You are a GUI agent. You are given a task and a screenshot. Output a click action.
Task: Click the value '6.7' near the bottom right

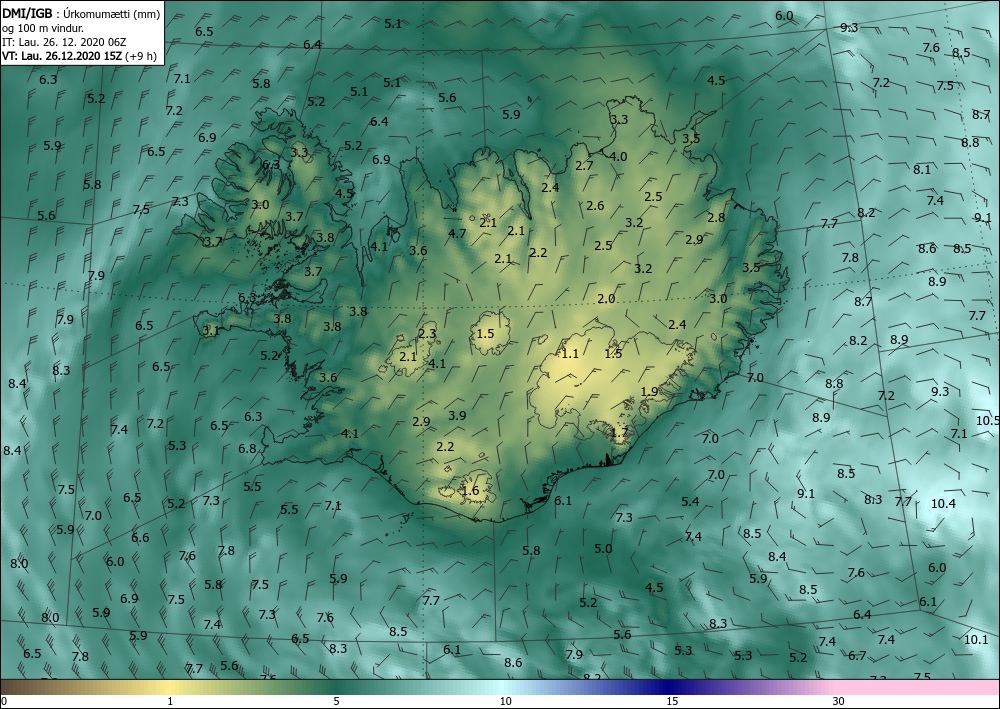click(857, 655)
